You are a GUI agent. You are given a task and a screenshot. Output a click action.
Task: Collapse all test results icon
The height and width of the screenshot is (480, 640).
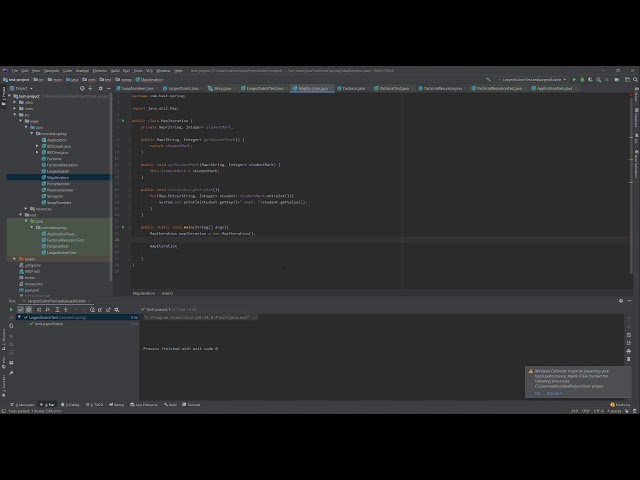[66, 309]
